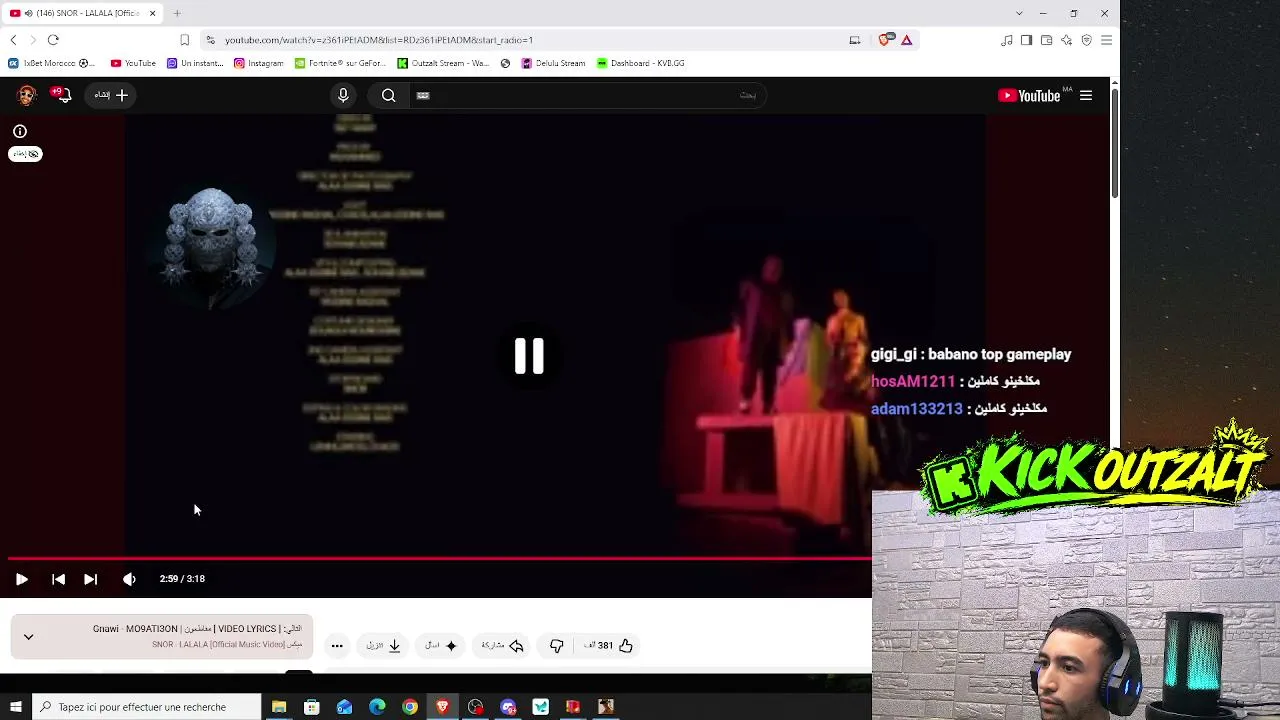Open the Windows Start menu

[x=15, y=707]
